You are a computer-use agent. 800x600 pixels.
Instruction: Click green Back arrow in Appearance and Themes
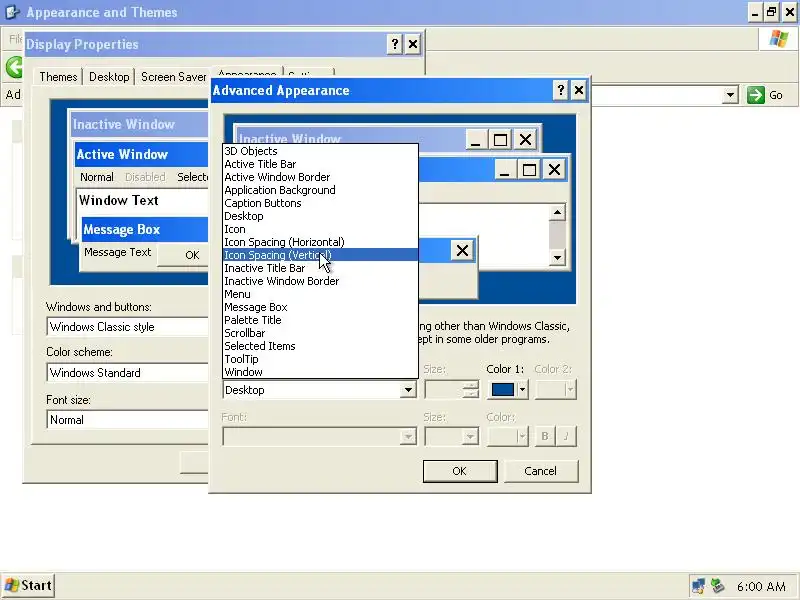pyautogui.click(x=14, y=67)
